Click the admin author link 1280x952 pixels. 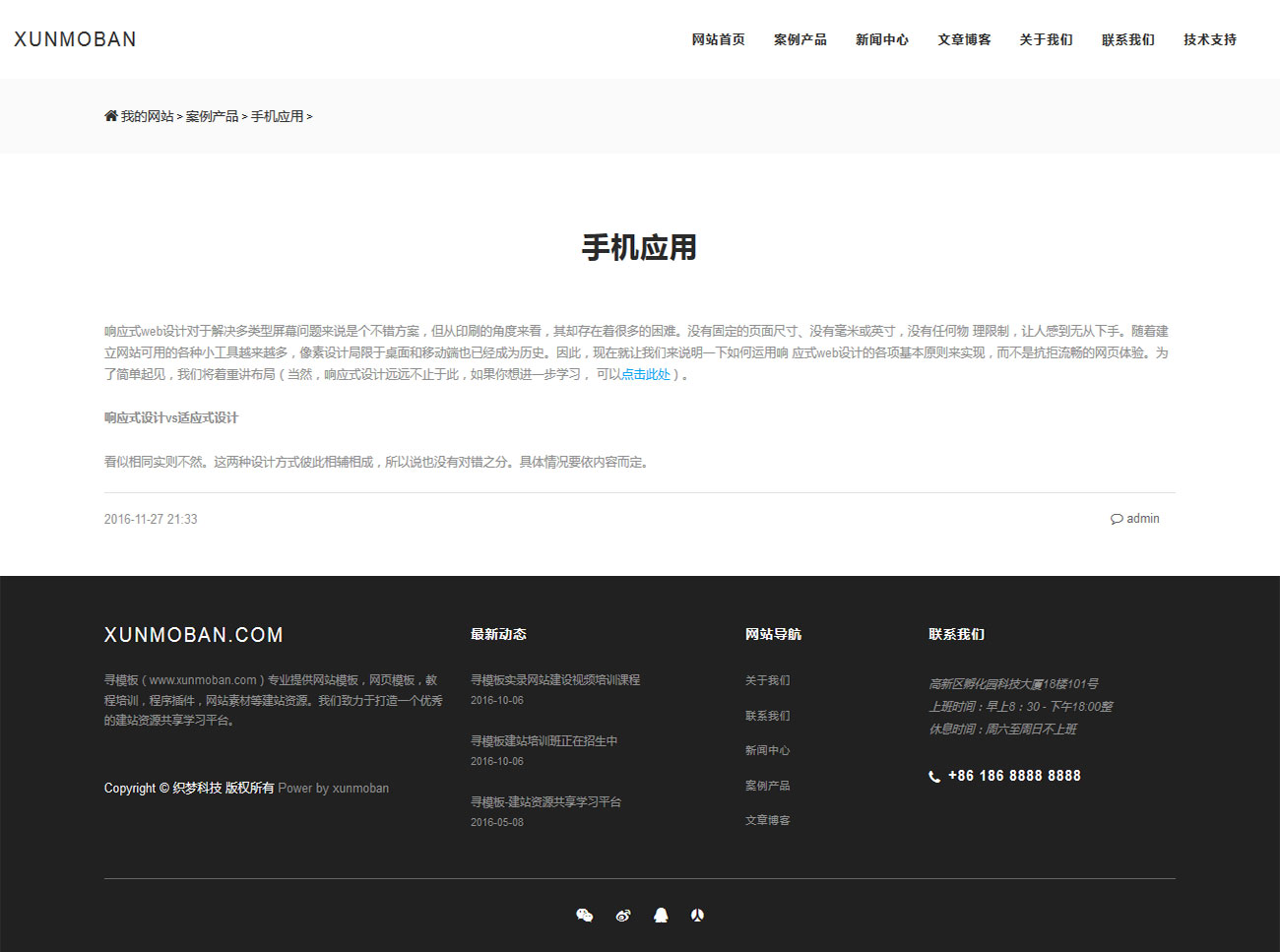point(1142,519)
